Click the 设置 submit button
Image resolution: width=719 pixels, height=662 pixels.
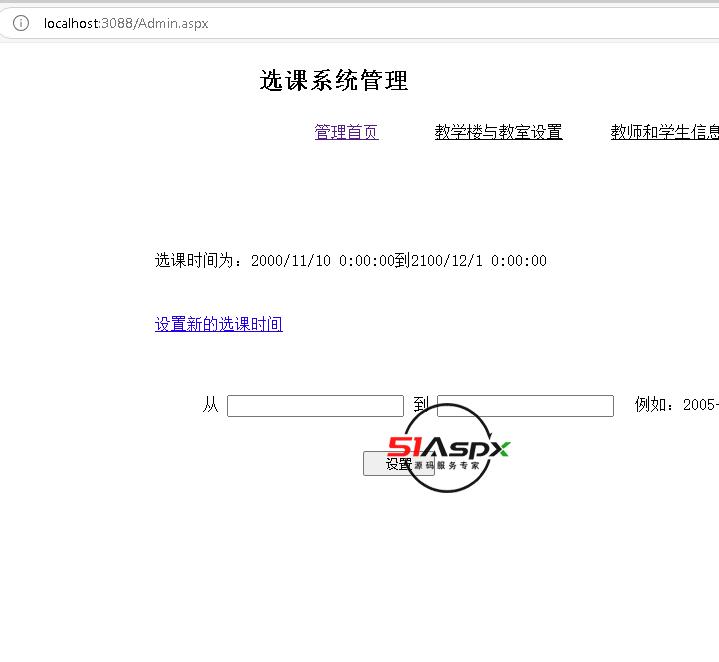tap(398, 463)
